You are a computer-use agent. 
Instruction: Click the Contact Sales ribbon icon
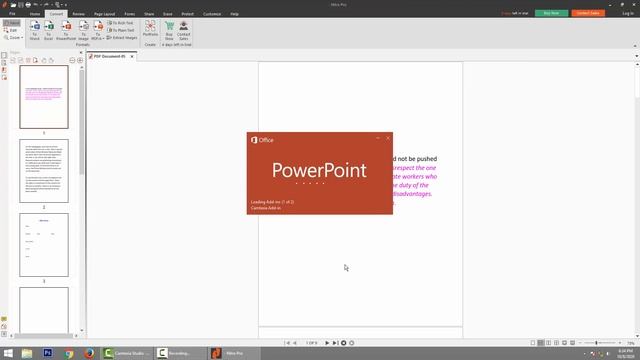point(184,30)
